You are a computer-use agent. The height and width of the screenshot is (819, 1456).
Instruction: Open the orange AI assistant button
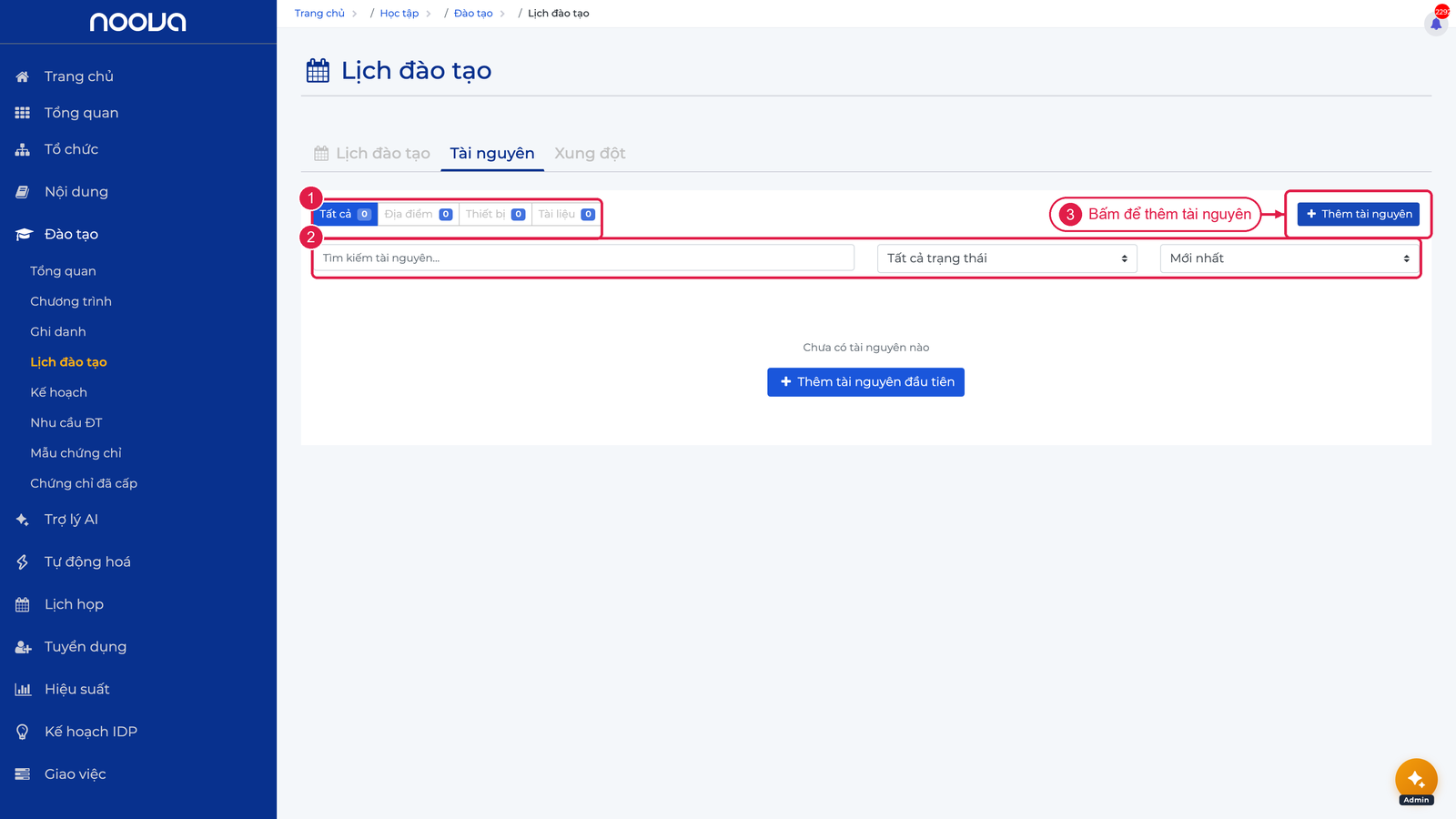pyautogui.click(x=1416, y=779)
